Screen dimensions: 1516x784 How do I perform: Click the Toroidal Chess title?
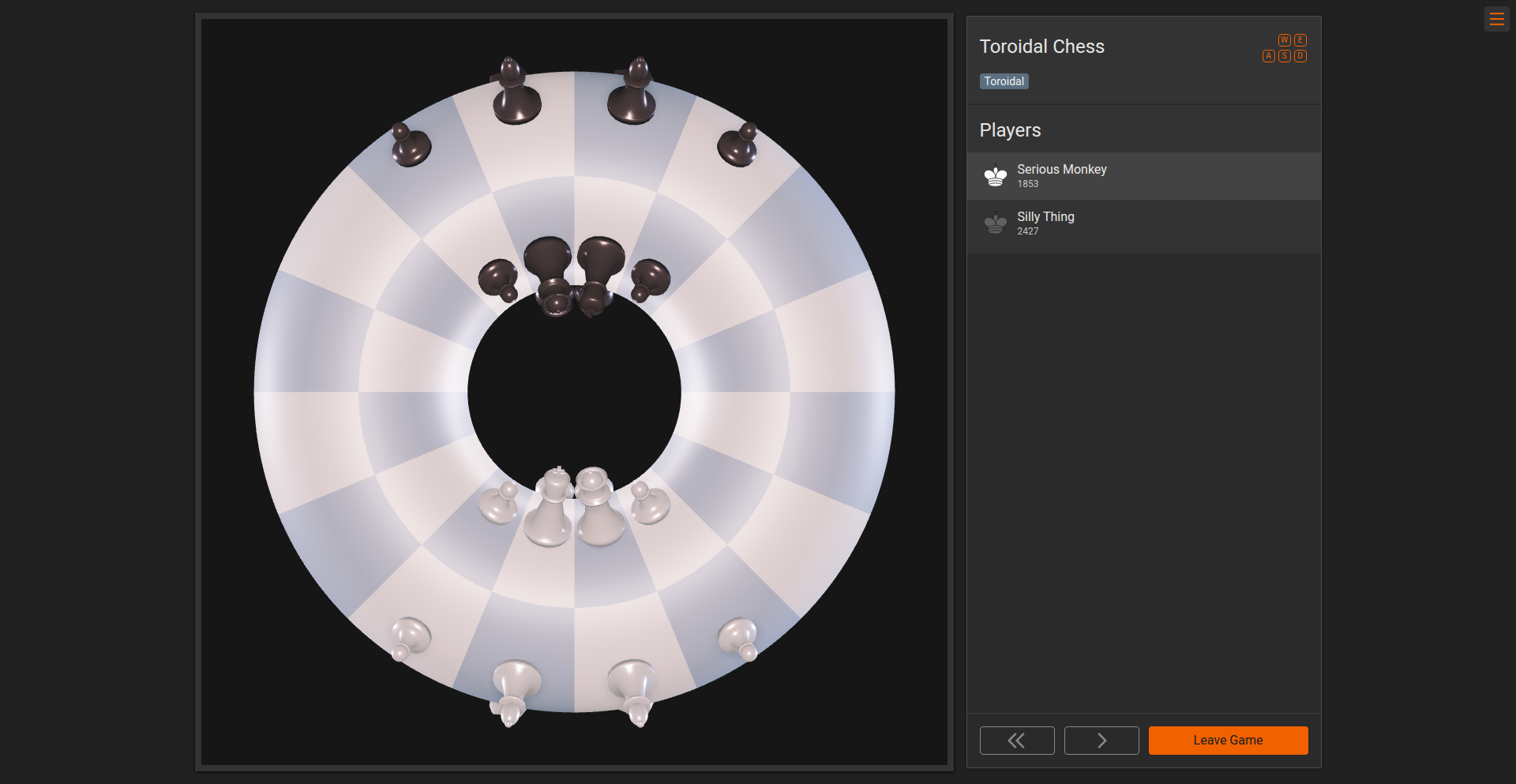(x=1042, y=46)
